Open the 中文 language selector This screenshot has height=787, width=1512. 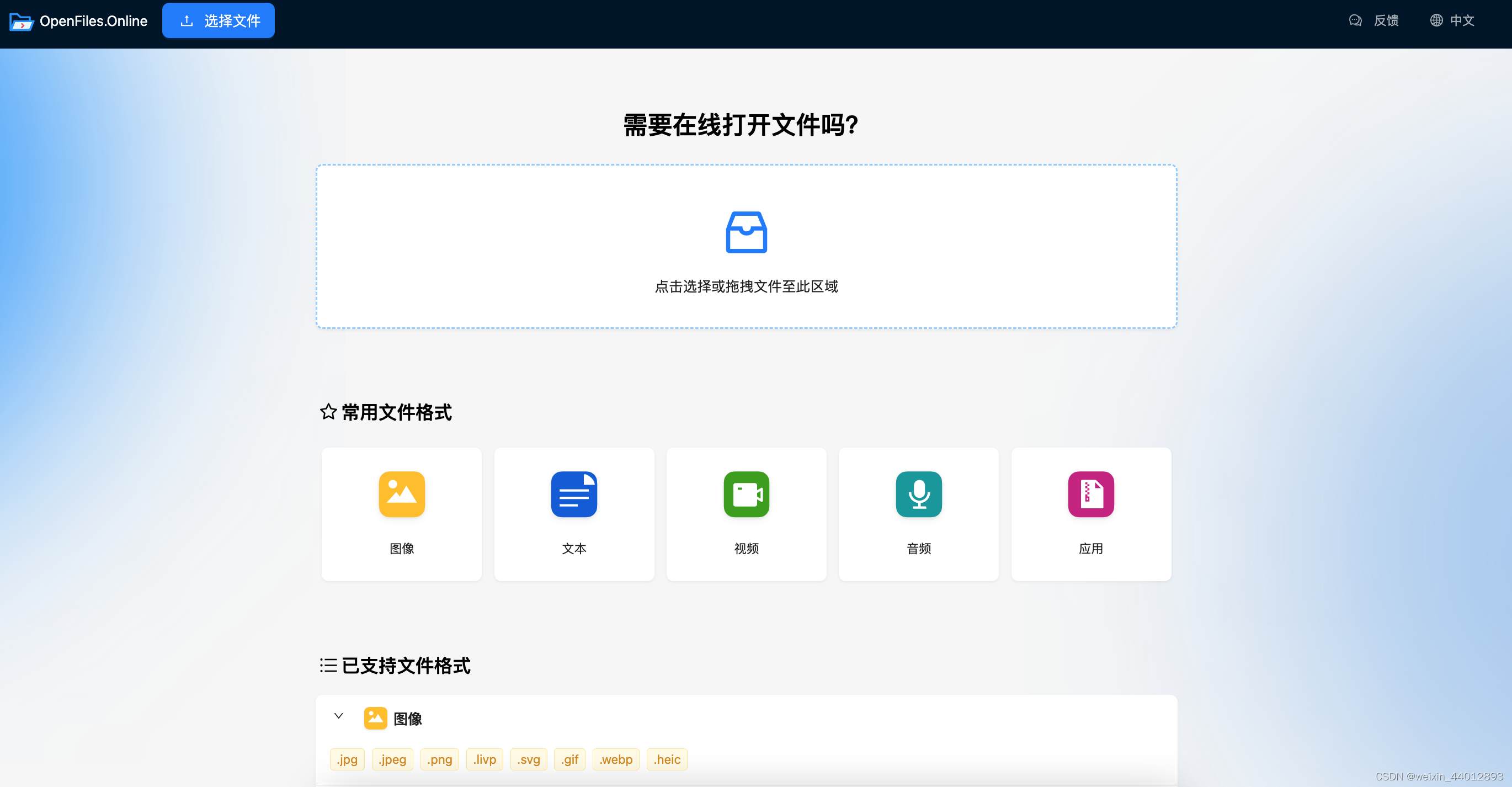(1452, 20)
